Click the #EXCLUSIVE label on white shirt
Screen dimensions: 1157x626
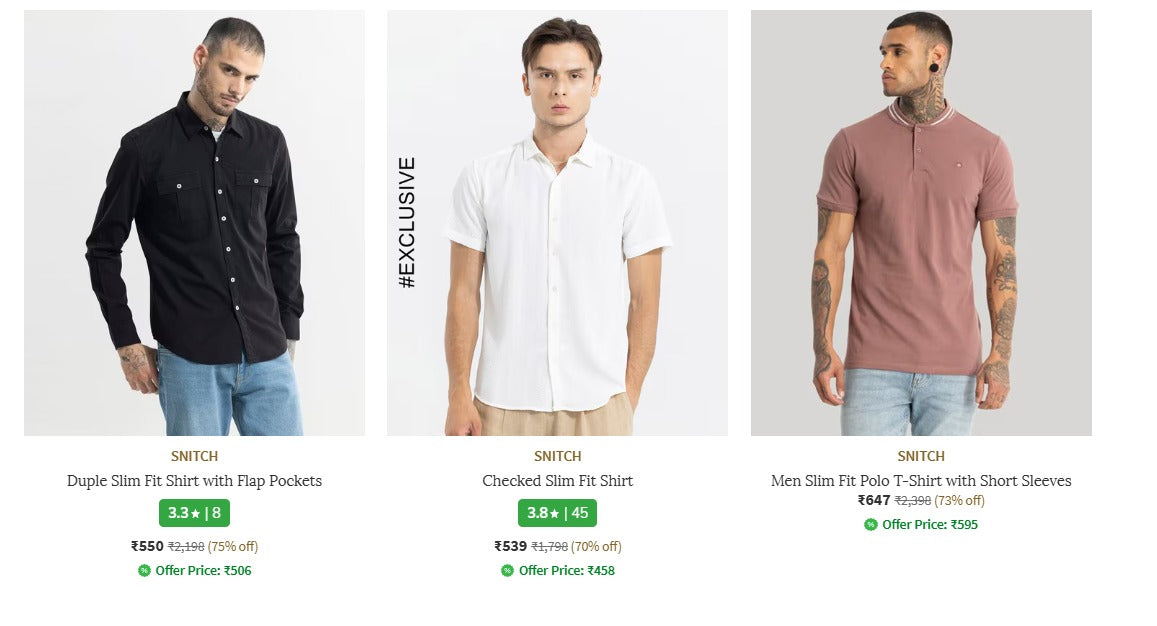407,223
